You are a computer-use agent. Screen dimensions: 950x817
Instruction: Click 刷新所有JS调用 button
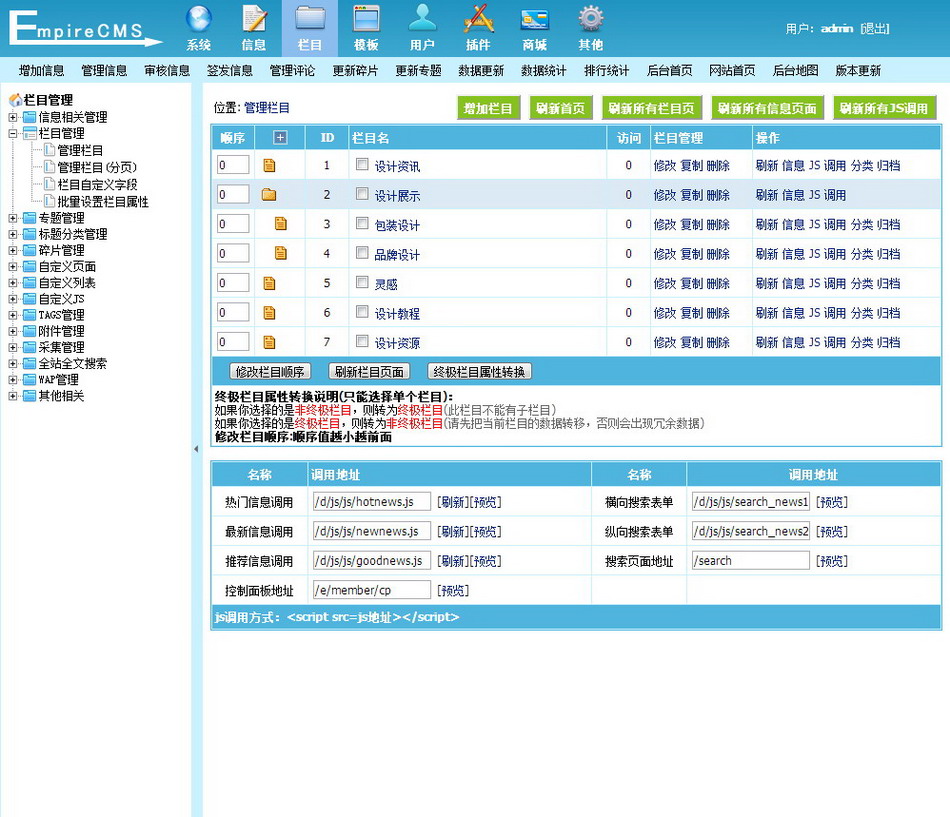pos(885,108)
